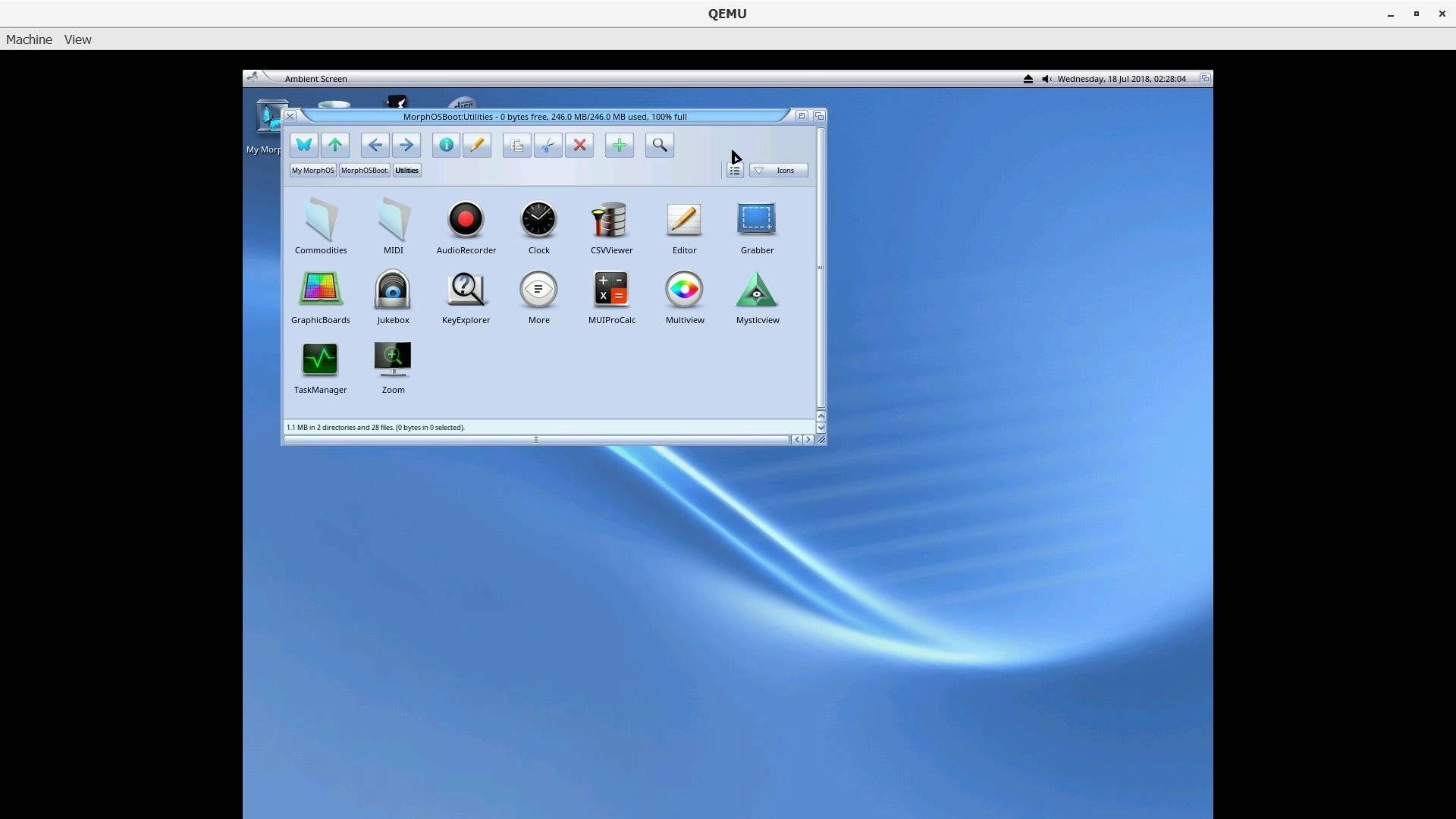This screenshot has height=819, width=1456.
Task: Open the QEMU Machine menu
Action: 29,39
